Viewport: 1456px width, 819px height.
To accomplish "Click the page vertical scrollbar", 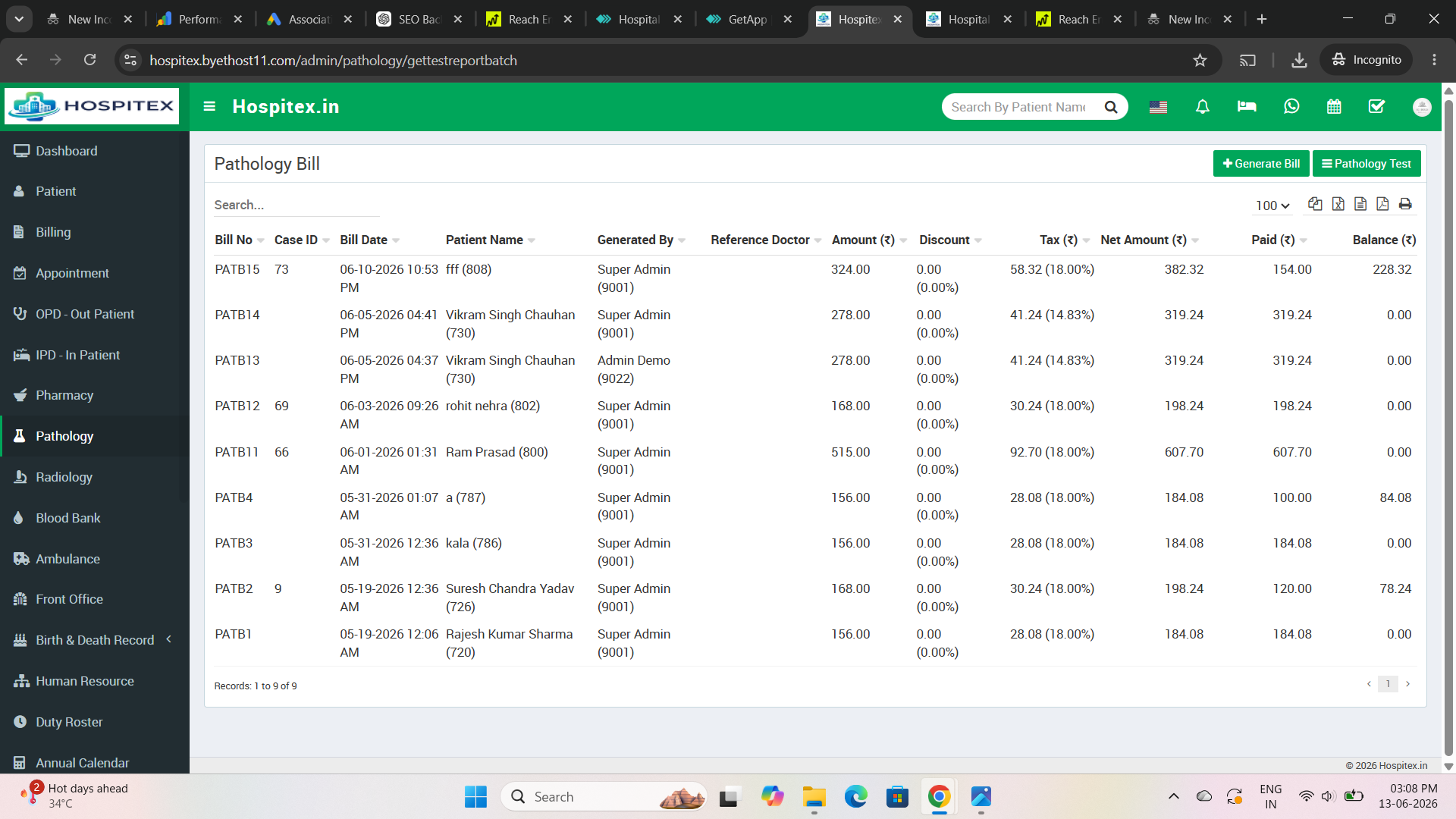I will coord(1448,428).
